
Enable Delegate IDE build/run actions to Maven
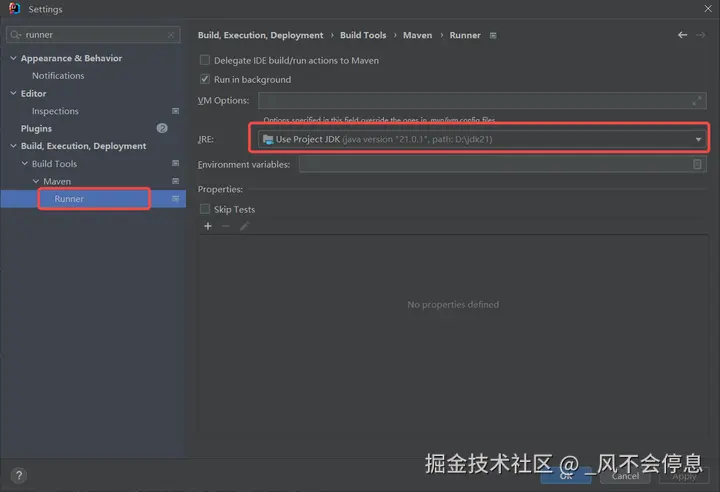coord(205,60)
